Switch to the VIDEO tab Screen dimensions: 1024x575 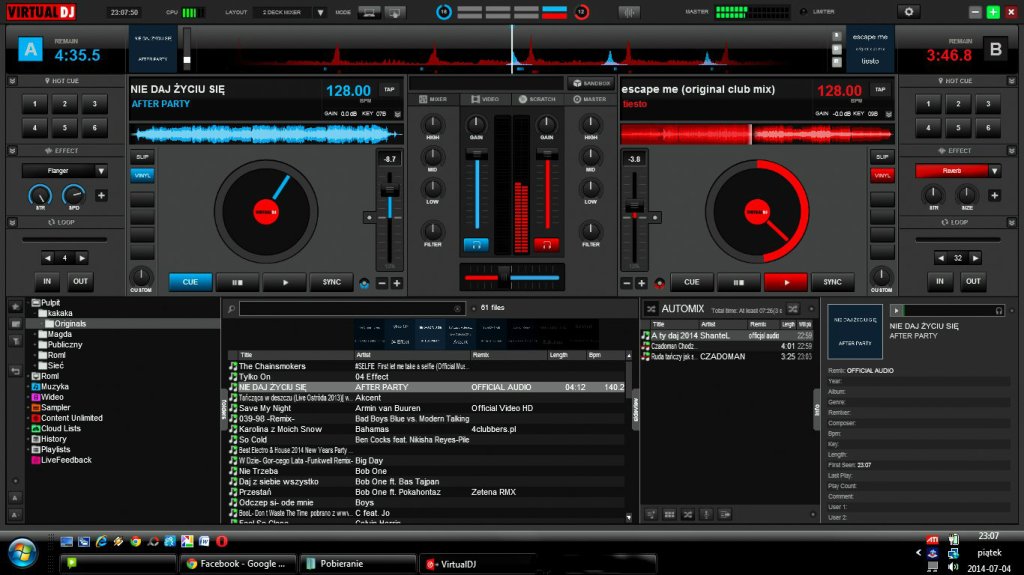[485, 99]
